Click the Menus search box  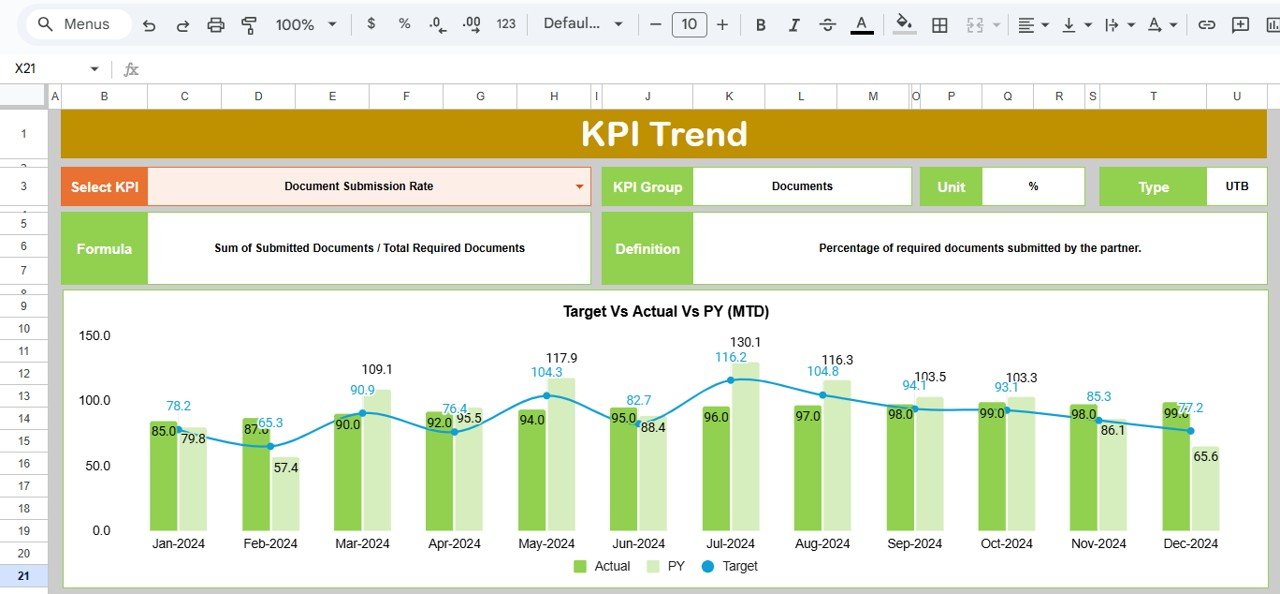pyautogui.click(x=78, y=24)
